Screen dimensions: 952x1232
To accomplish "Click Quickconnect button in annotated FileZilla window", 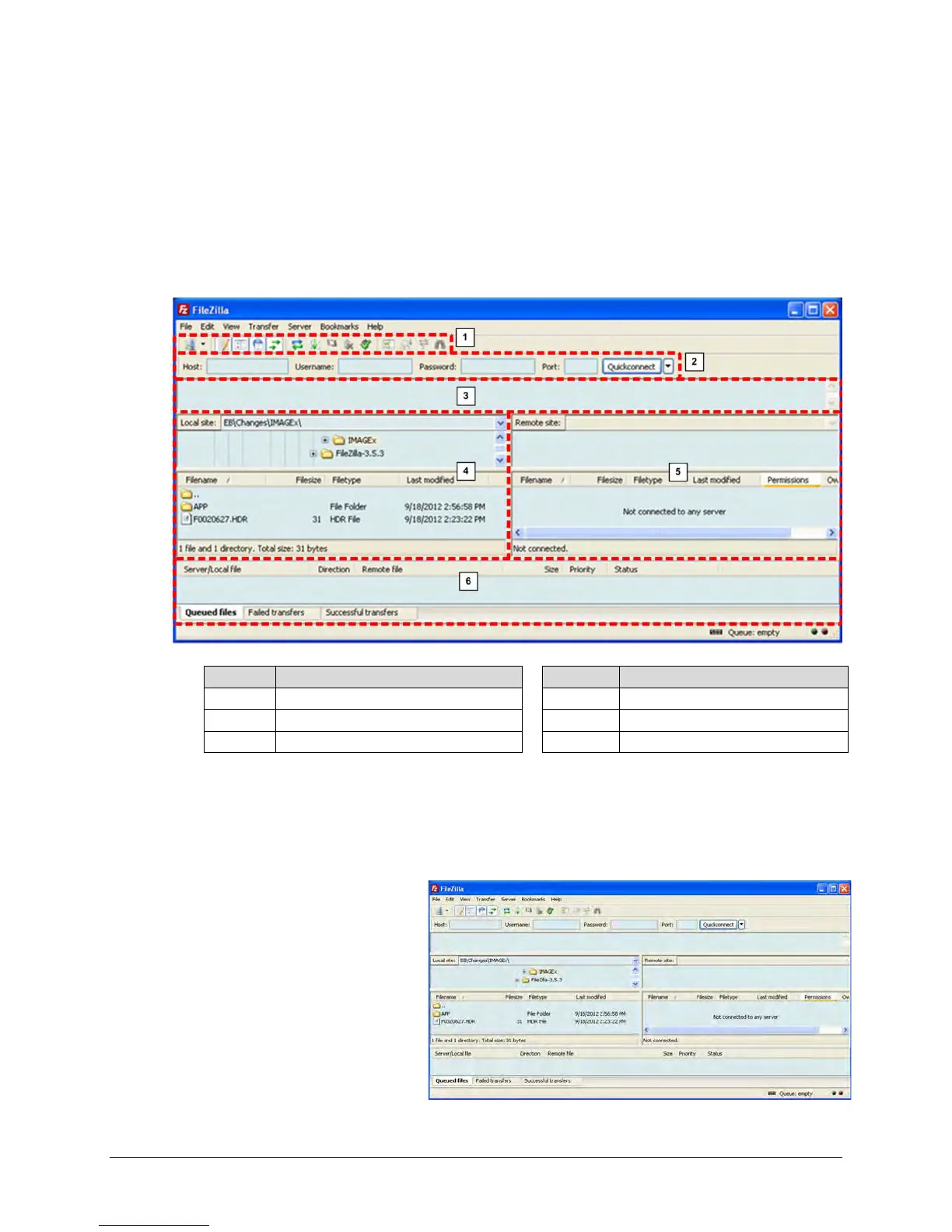I will pos(632,367).
